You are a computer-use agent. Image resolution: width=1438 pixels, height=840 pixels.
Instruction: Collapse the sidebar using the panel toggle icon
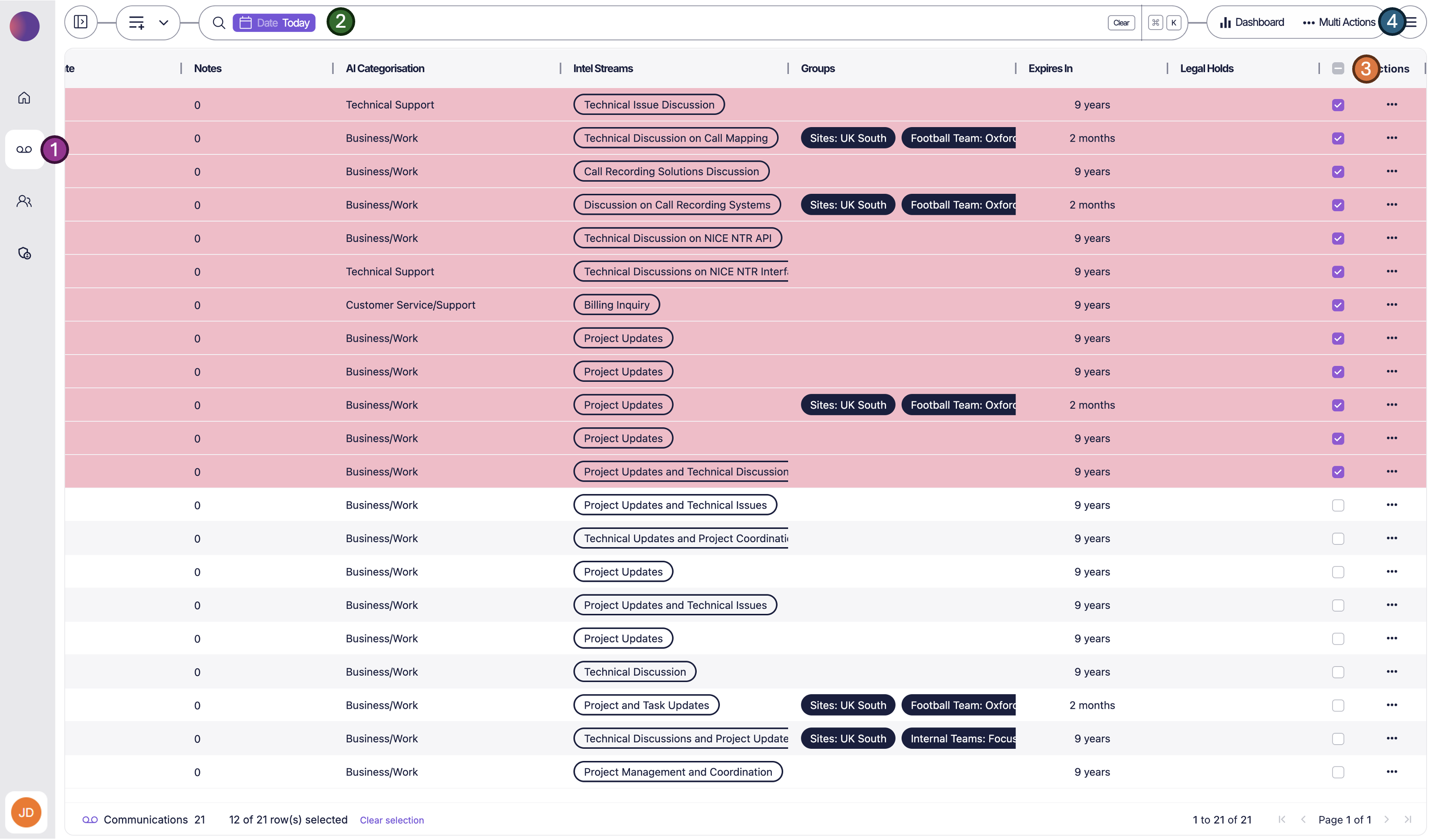coord(80,22)
